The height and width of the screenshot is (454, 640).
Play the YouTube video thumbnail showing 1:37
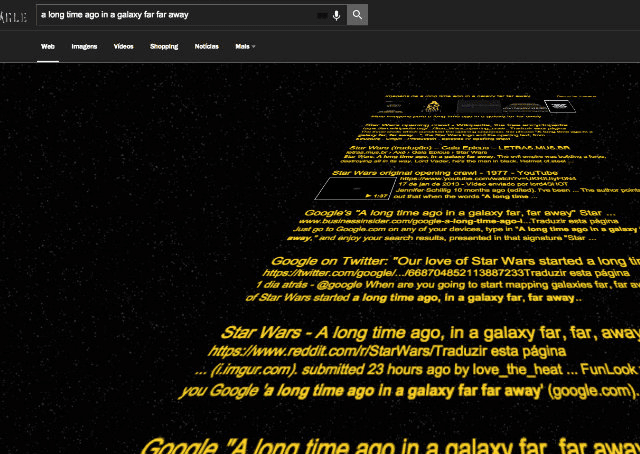(x=355, y=188)
